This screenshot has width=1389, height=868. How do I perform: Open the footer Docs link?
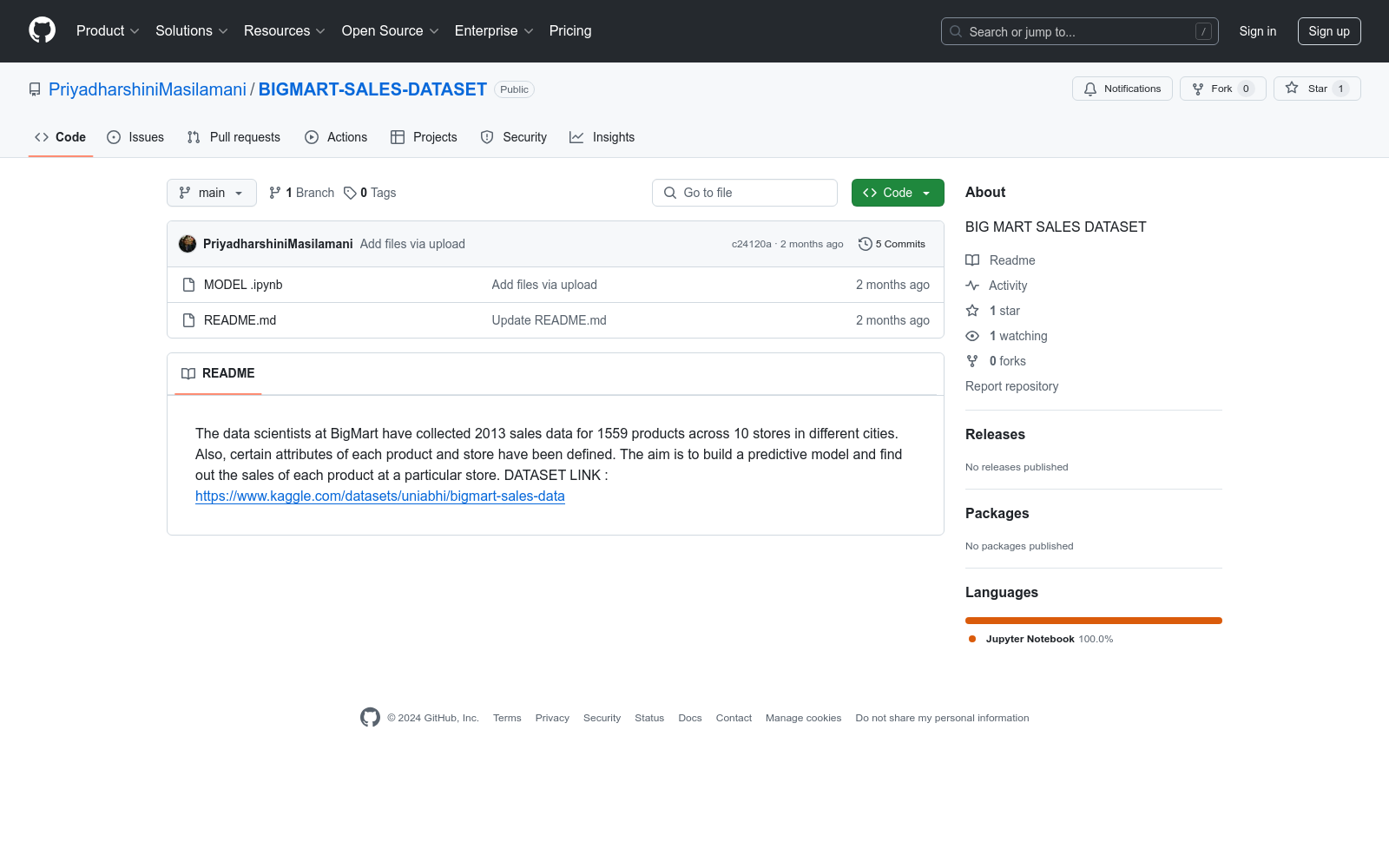pyautogui.click(x=690, y=718)
